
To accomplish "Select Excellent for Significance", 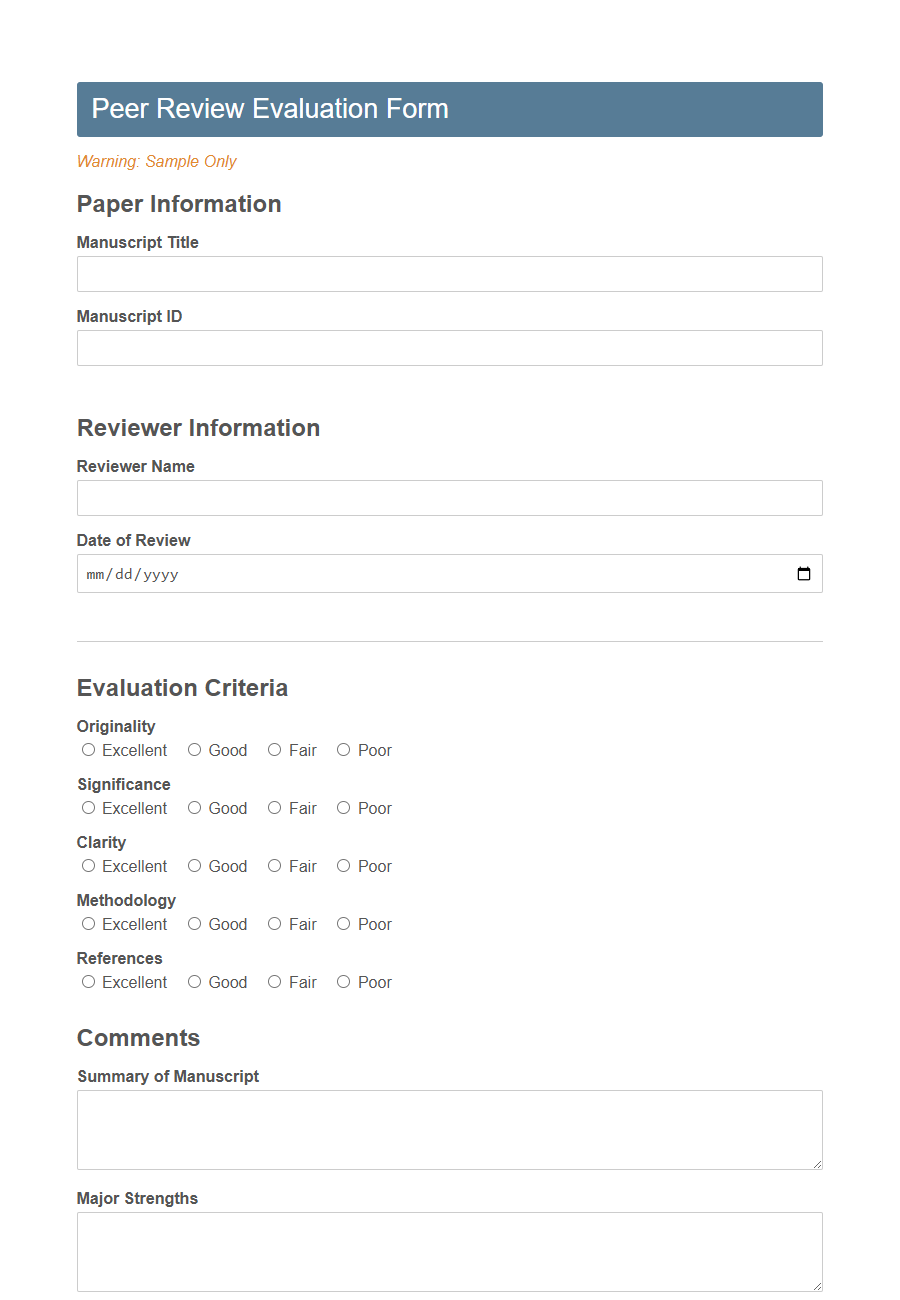I will coord(88,807).
